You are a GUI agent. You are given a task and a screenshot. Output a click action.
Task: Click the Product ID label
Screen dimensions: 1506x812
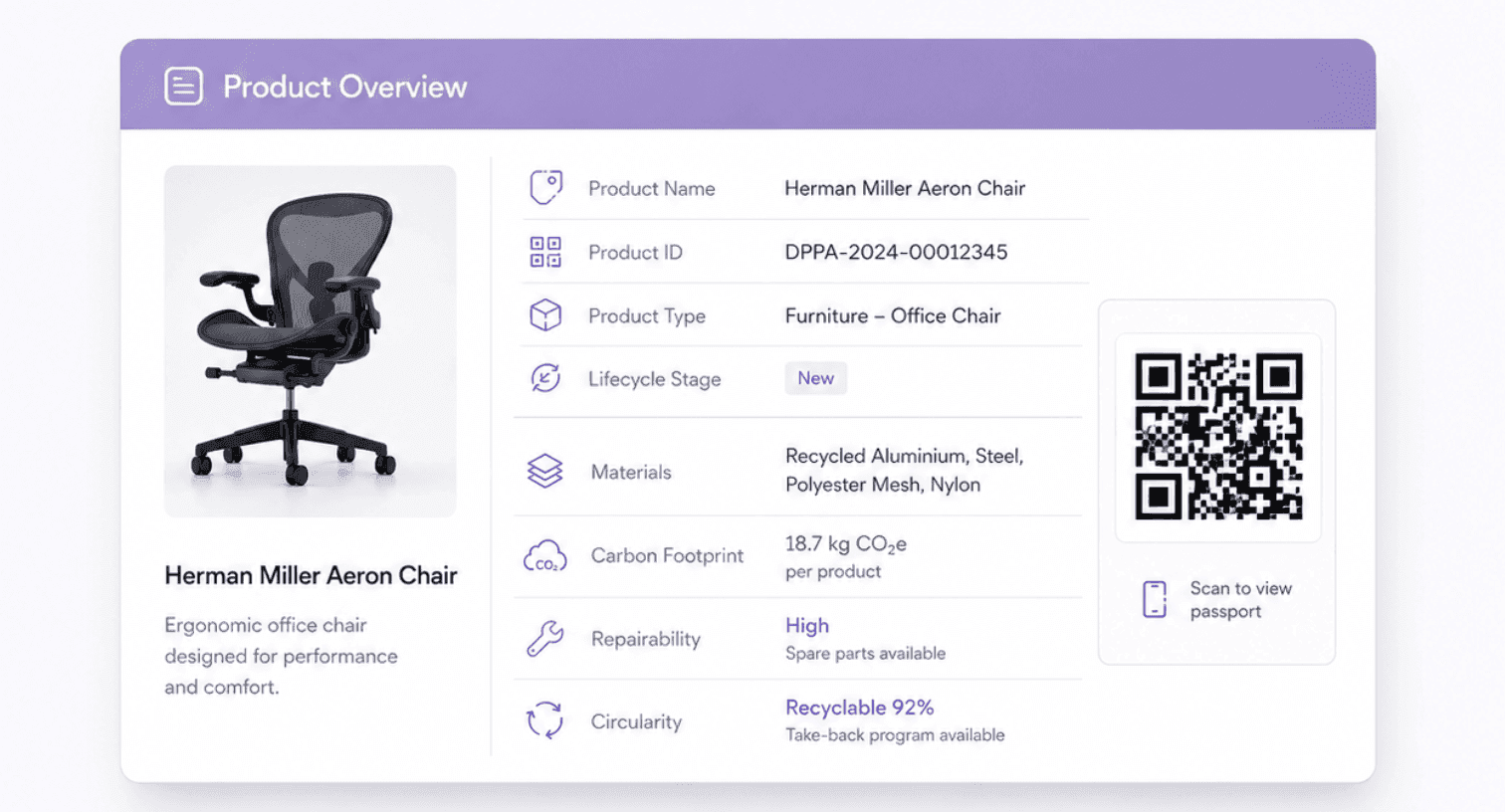pyautogui.click(x=635, y=252)
